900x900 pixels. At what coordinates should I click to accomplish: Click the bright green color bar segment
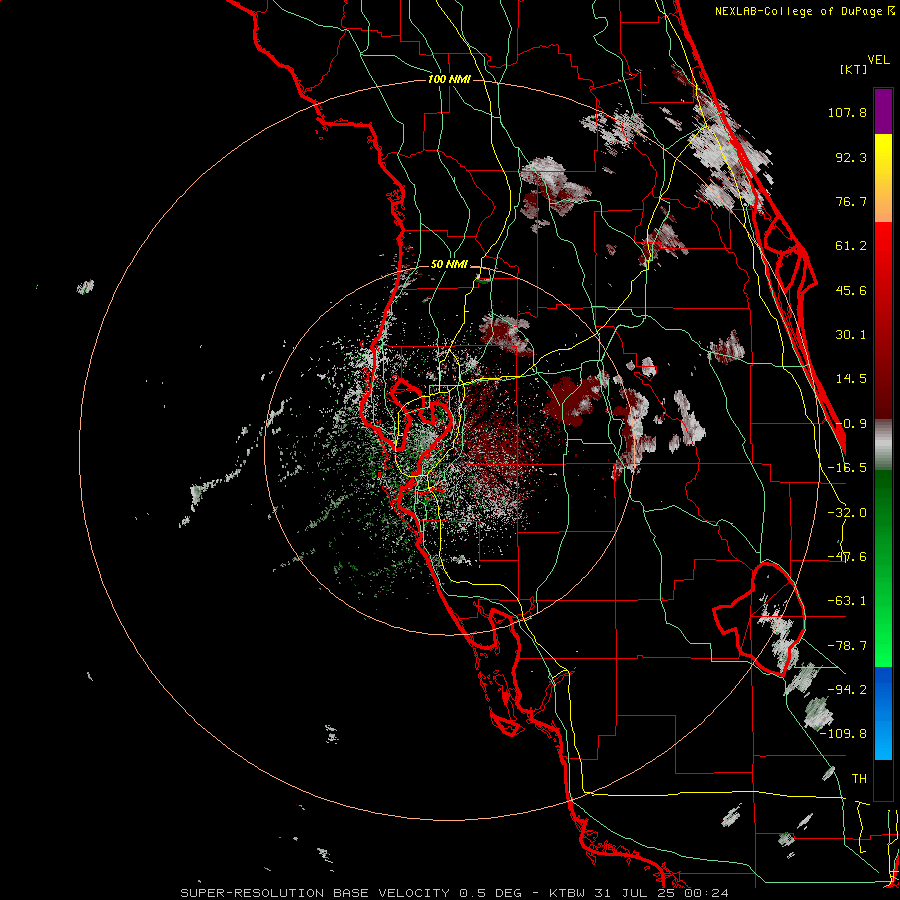[x=883, y=568]
